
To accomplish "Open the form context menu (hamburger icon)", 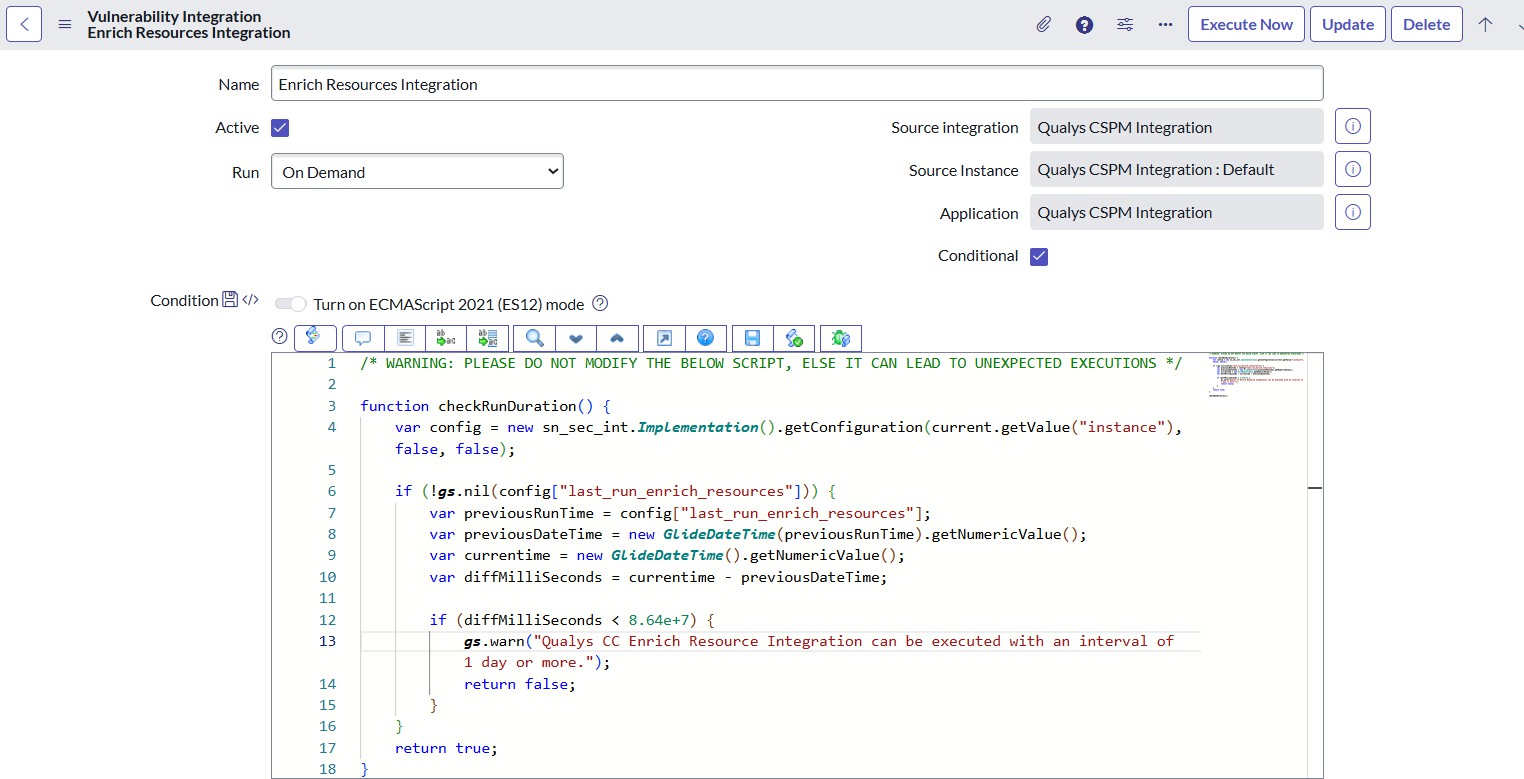I will [x=65, y=25].
